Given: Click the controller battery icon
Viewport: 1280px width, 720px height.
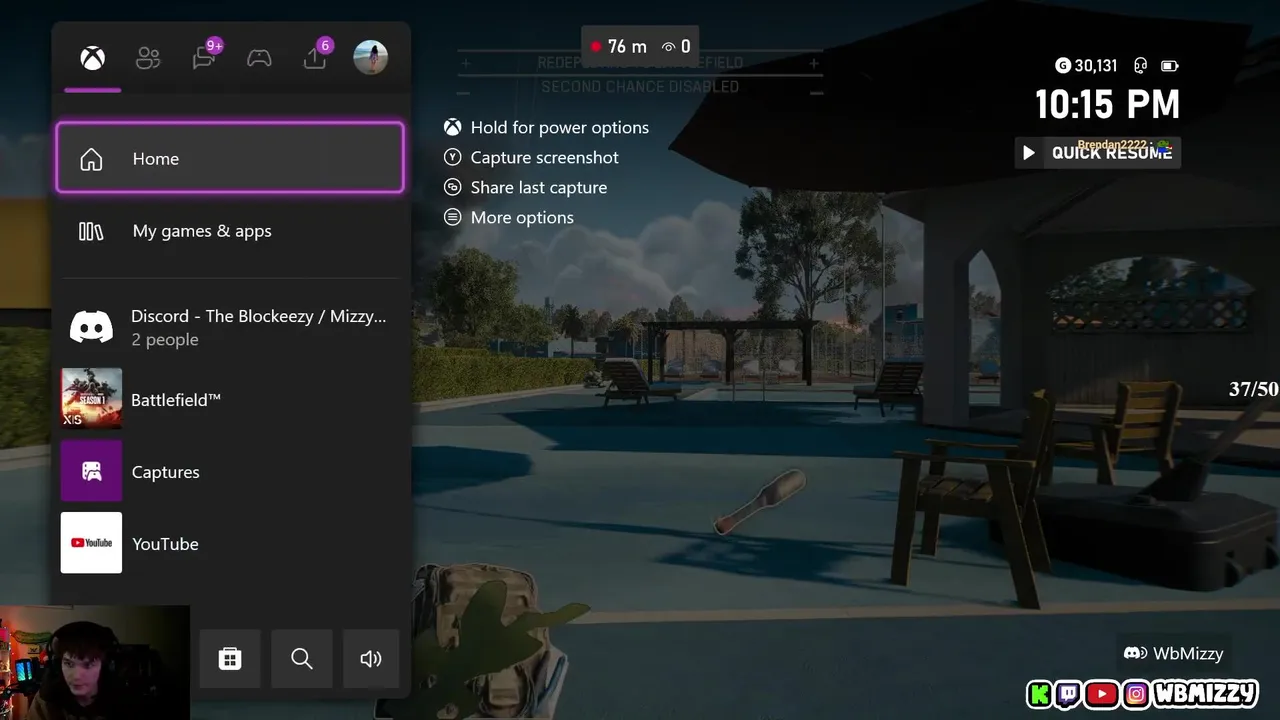Looking at the screenshot, I should click(x=1169, y=66).
